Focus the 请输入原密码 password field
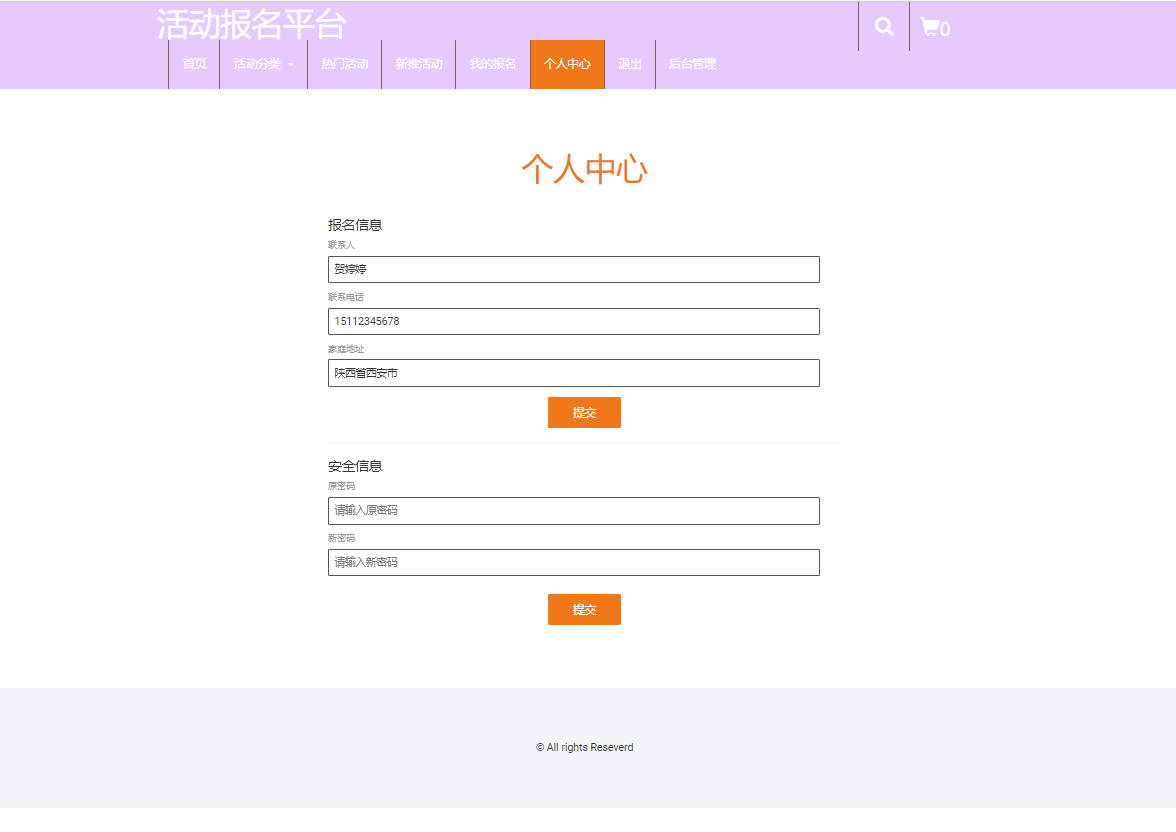Image resolution: width=1176 pixels, height=832 pixels. (x=573, y=510)
